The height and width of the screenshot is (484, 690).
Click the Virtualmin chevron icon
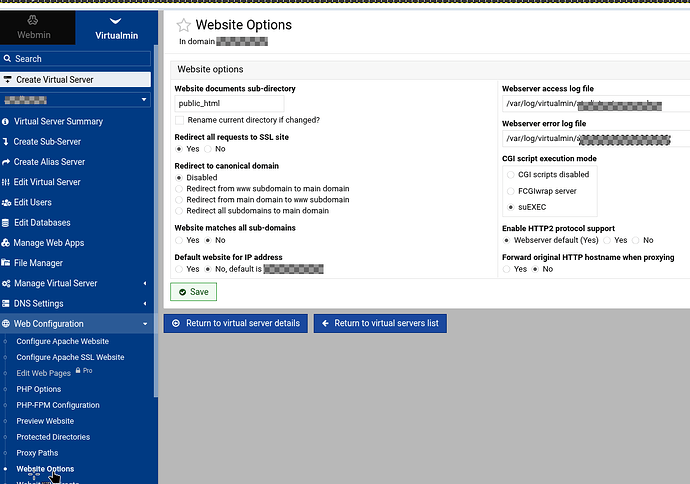pyautogui.click(x=116, y=21)
